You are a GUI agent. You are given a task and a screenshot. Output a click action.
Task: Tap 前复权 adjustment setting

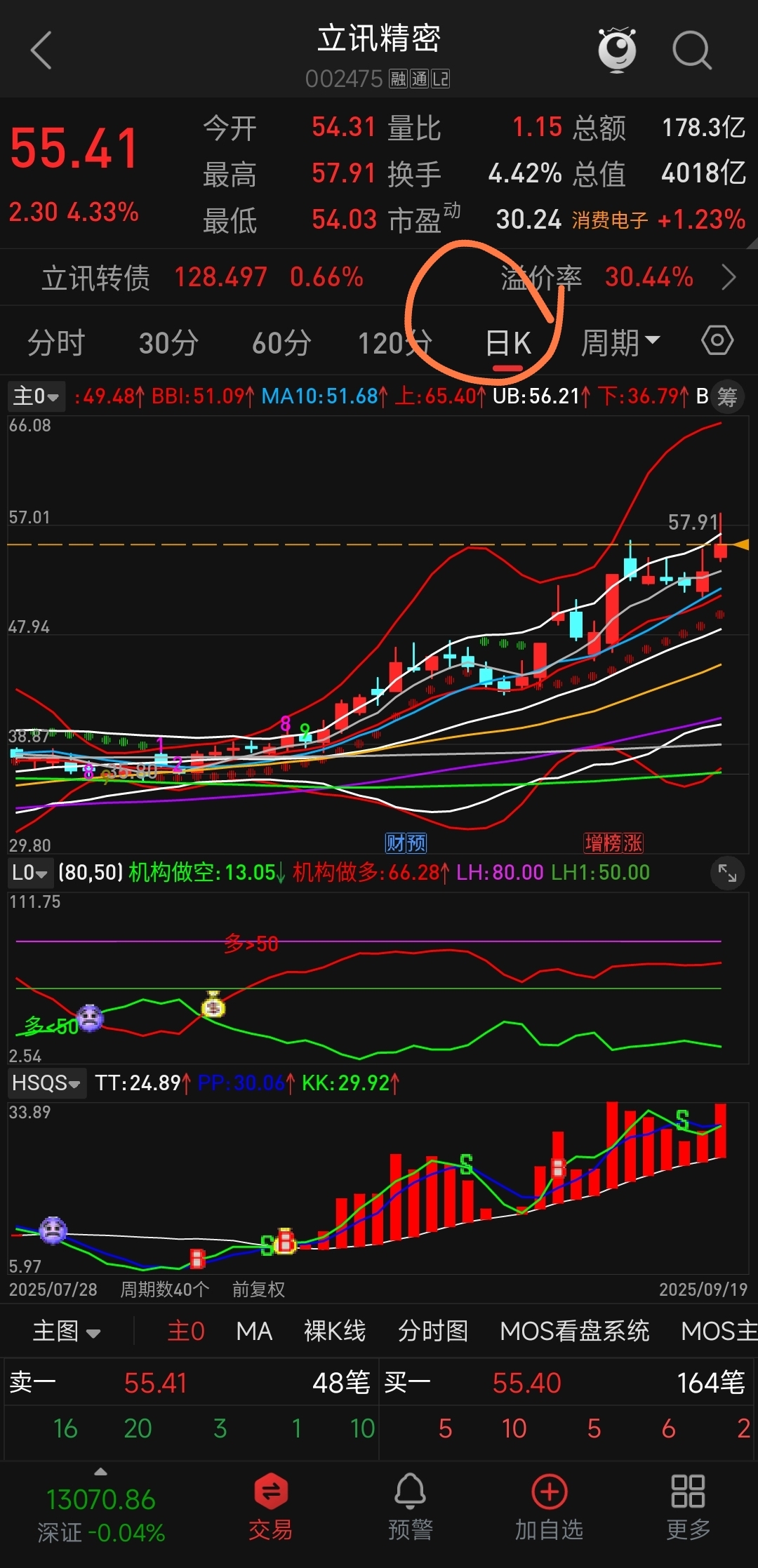pos(259,1289)
